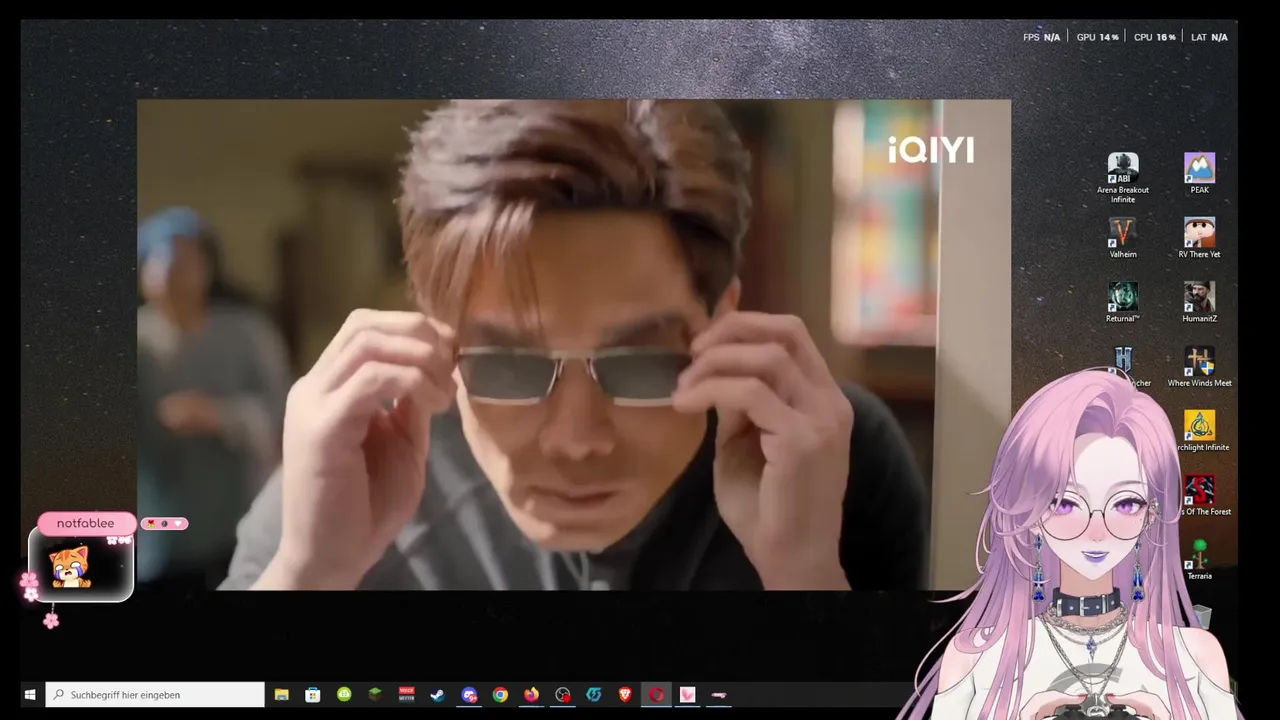Viewport: 1280px width, 720px height.
Task: Click the HumanitZ desktop shortcut
Action: (1199, 302)
